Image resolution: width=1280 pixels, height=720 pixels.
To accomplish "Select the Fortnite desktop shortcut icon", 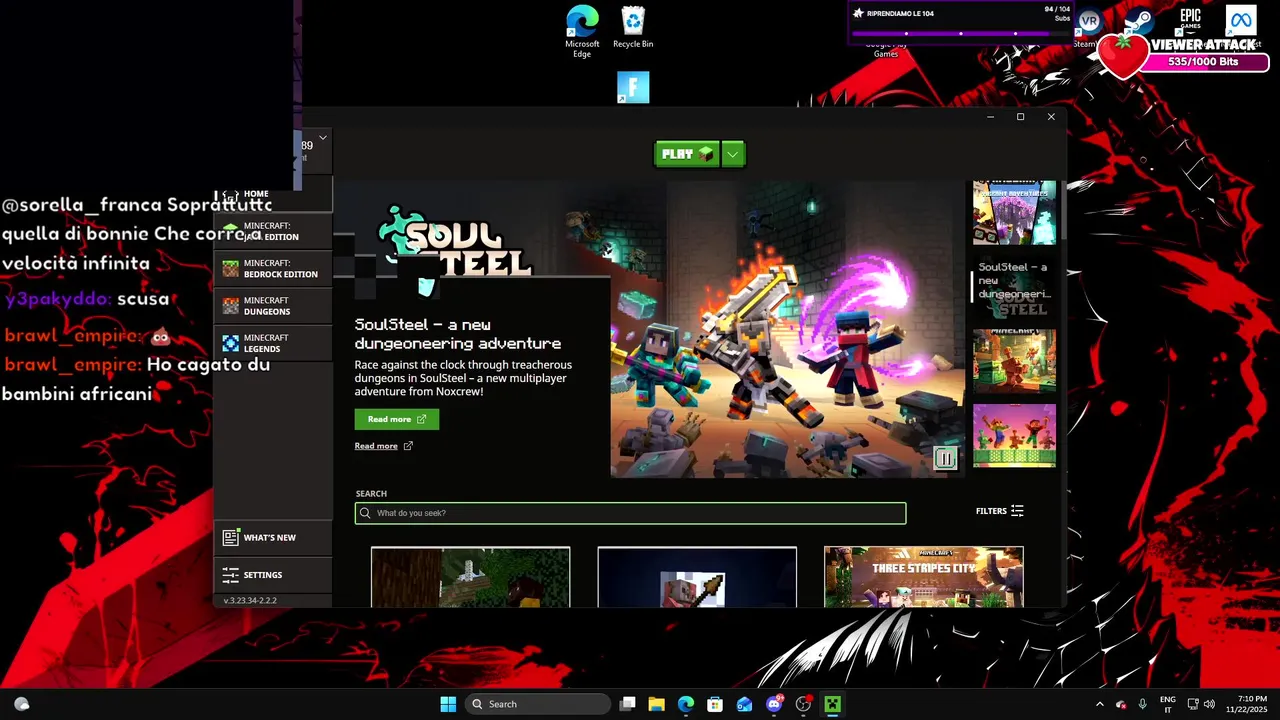I will click(x=633, y=87).
